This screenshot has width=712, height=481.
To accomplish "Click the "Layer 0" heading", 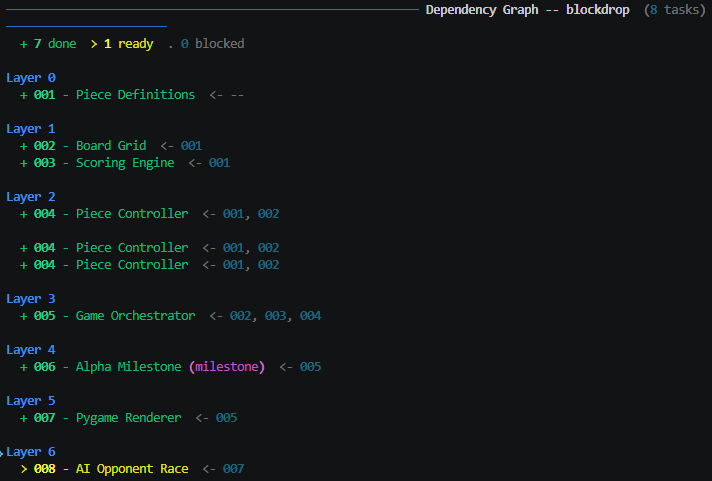I will coord(31,78).
